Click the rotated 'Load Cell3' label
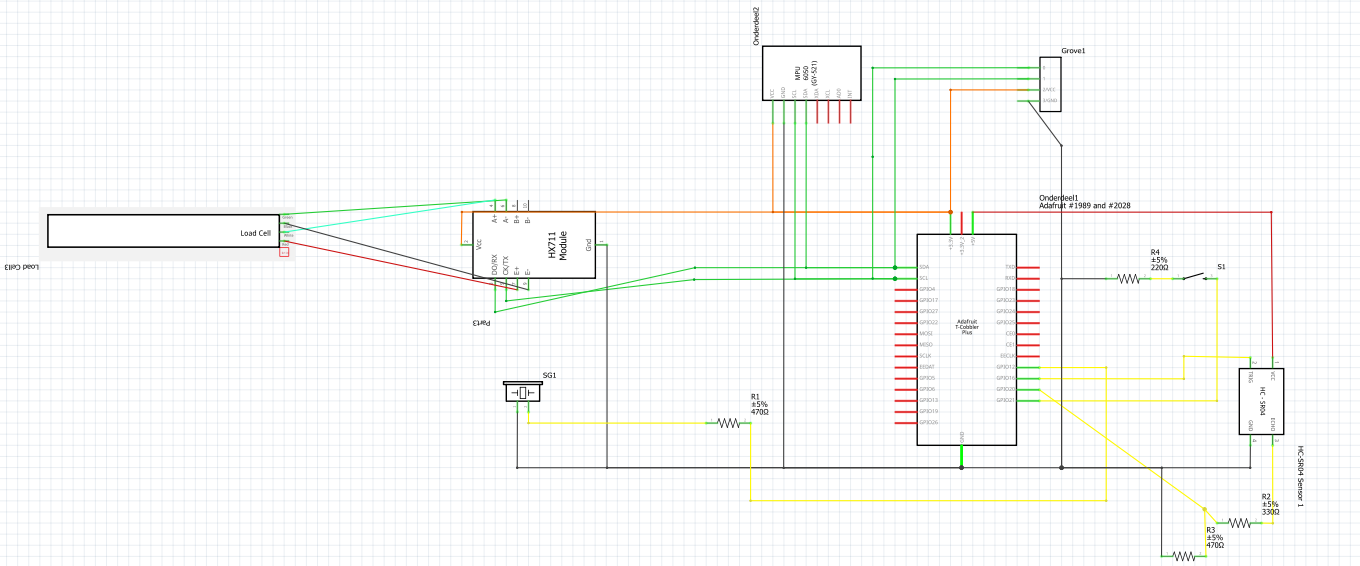1360x566 pixels. (x=21, y=267)
